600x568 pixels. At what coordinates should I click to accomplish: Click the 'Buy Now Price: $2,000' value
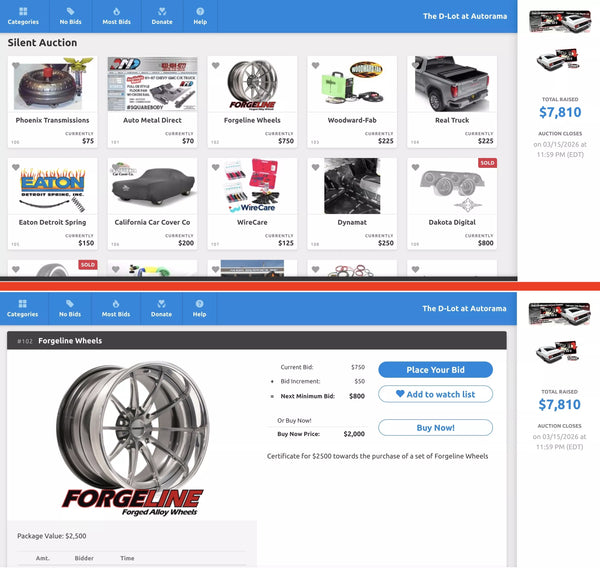pyautogui.click(x=354, y=434)
